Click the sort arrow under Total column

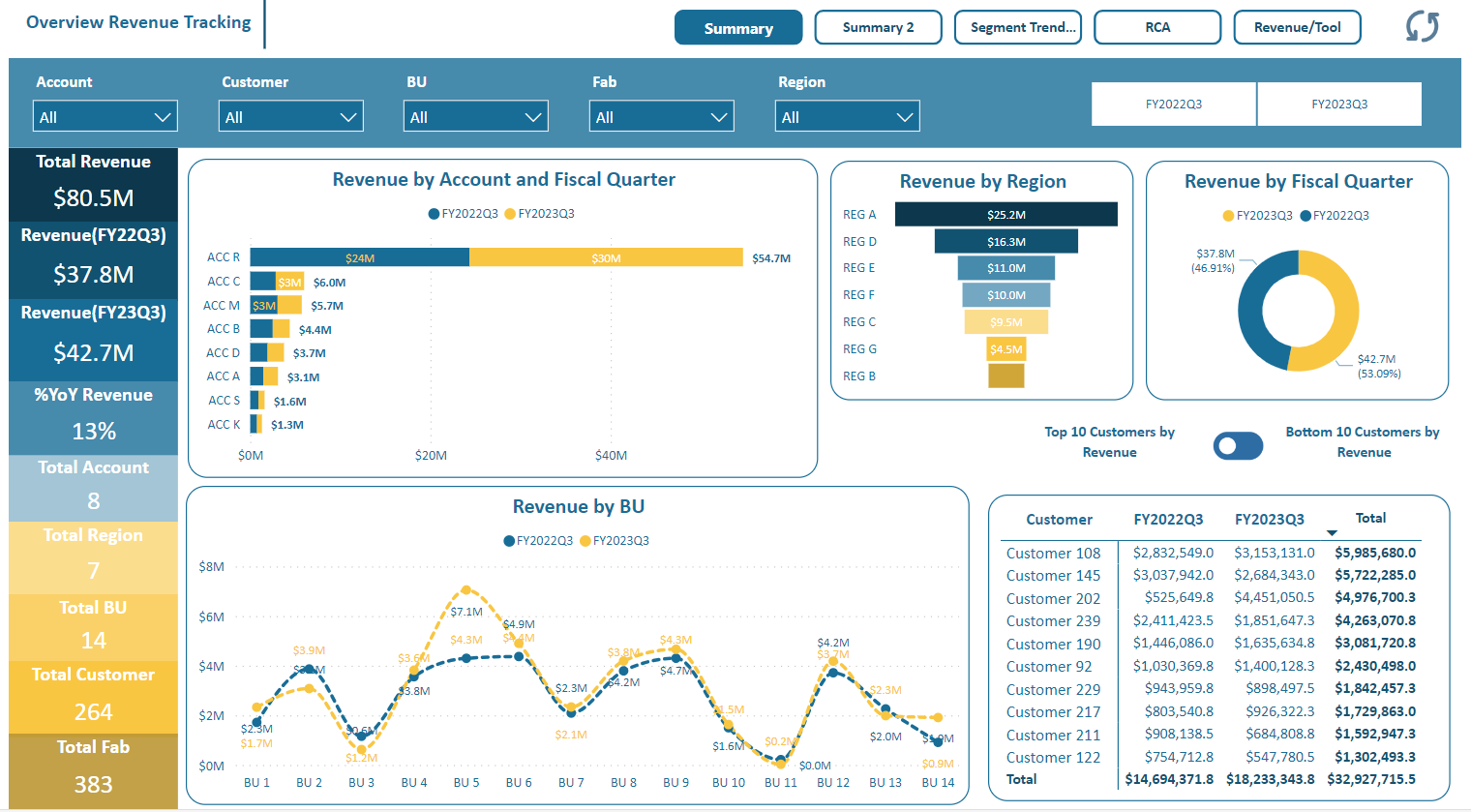[1332, 533]
